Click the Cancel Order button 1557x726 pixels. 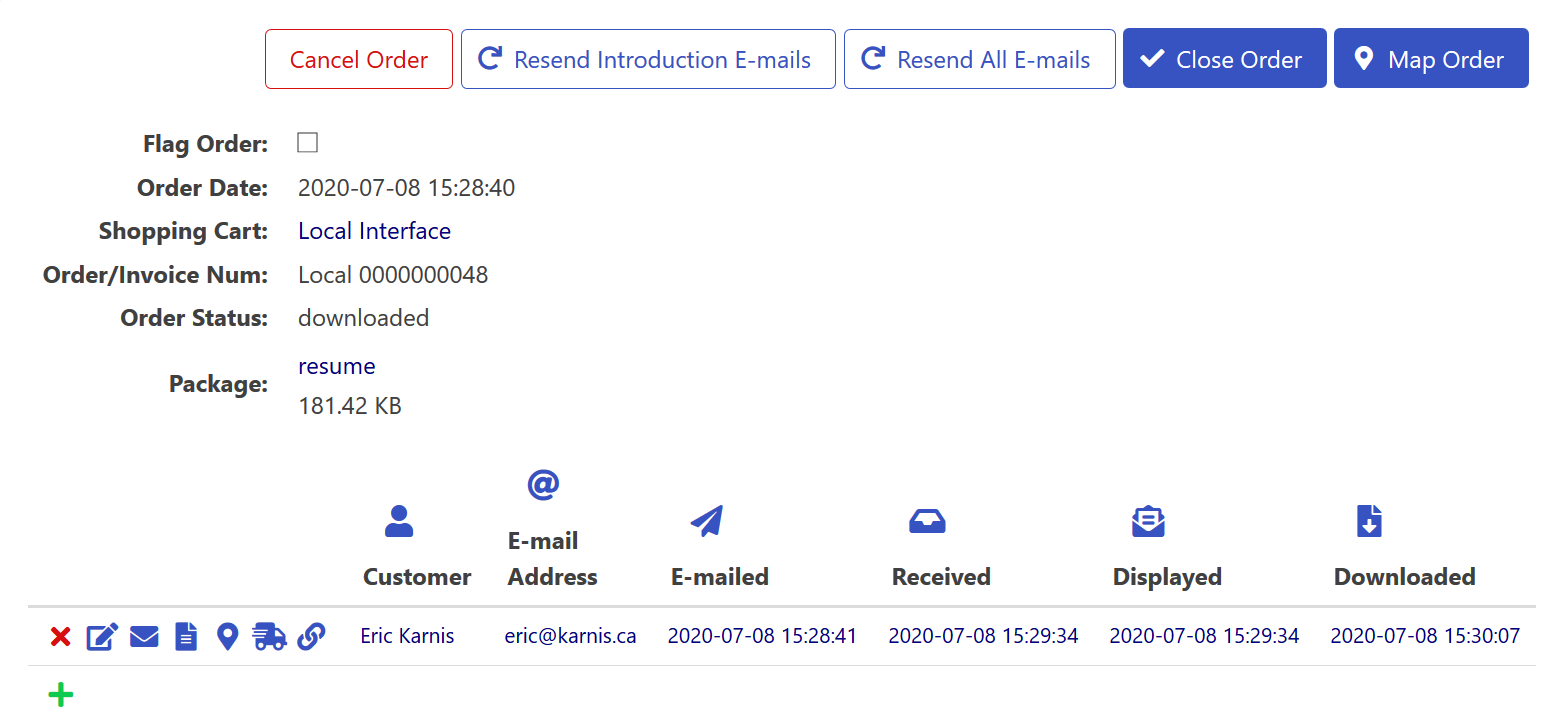pos(358,59)
